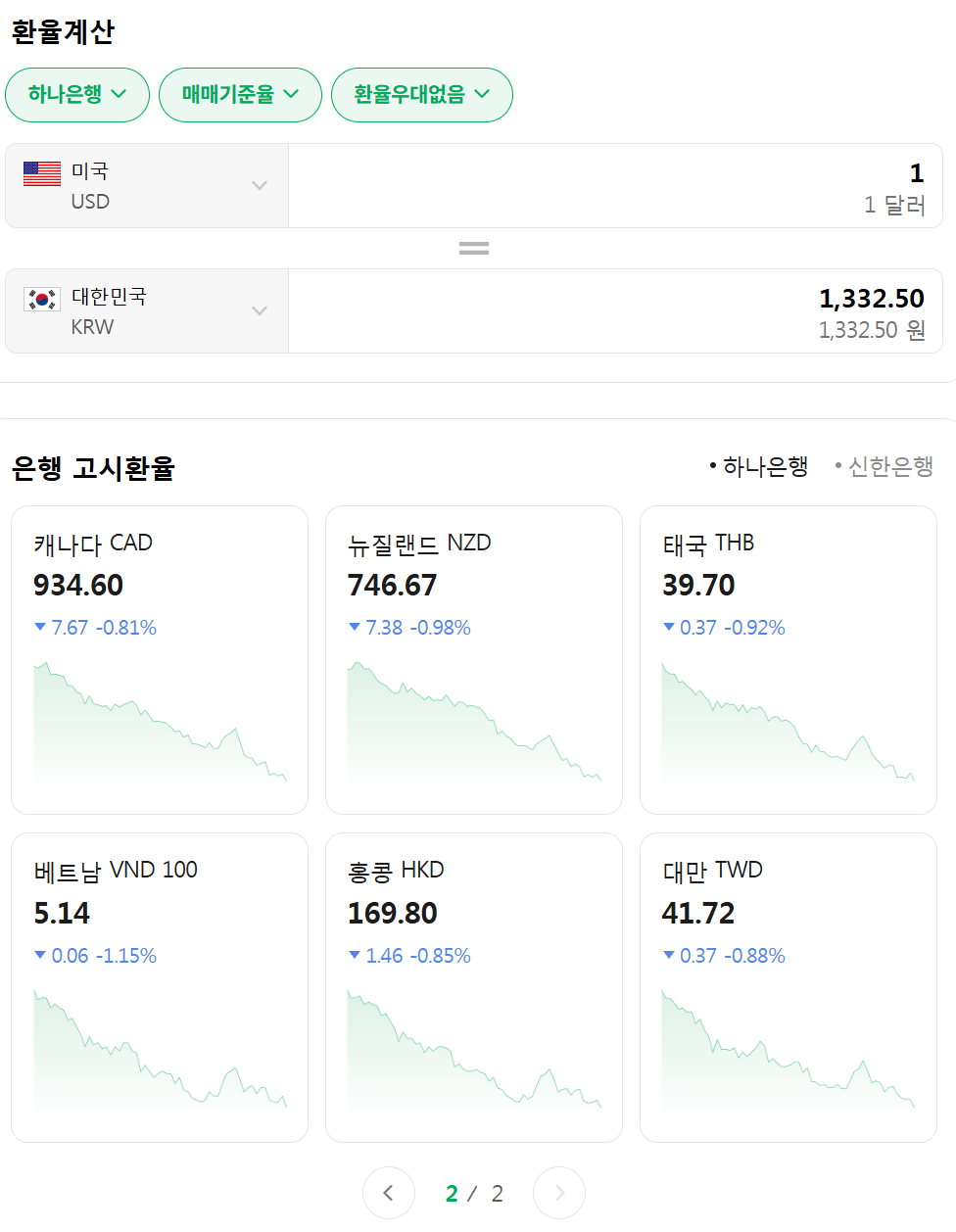The height and width of the screenshot is (1232, 956).
Task: Click the next page arrow button
Action: [x=559, y=1193]
